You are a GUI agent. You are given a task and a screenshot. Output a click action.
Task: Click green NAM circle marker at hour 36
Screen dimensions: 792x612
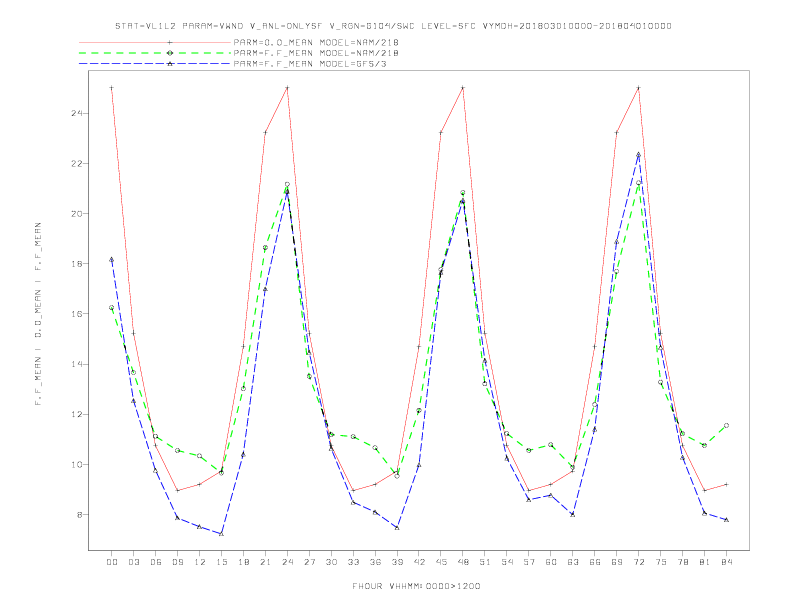point(375,448)
